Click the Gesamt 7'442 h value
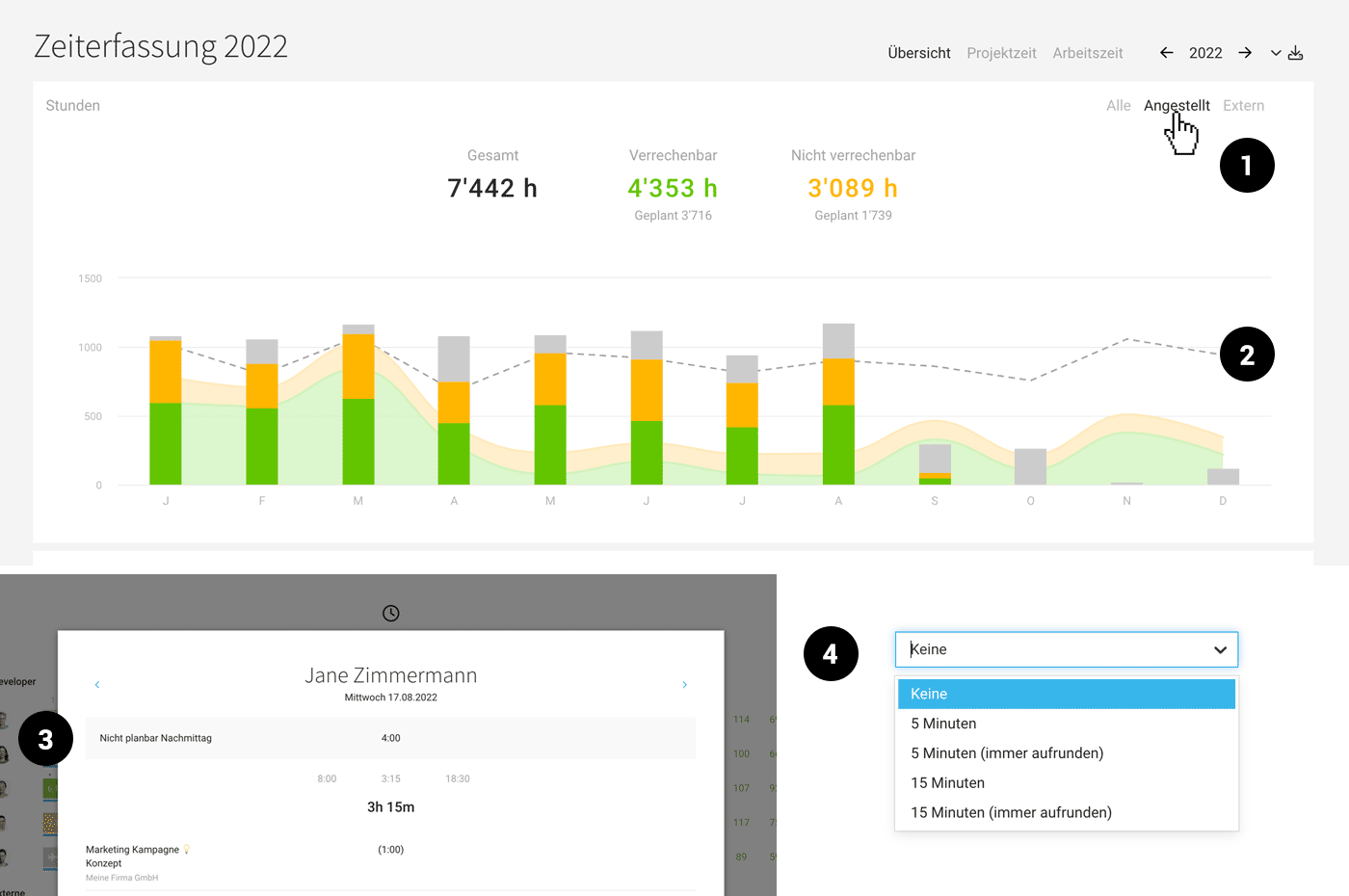Viewport: 1349px width, 896px height. (x=492, y=188)
